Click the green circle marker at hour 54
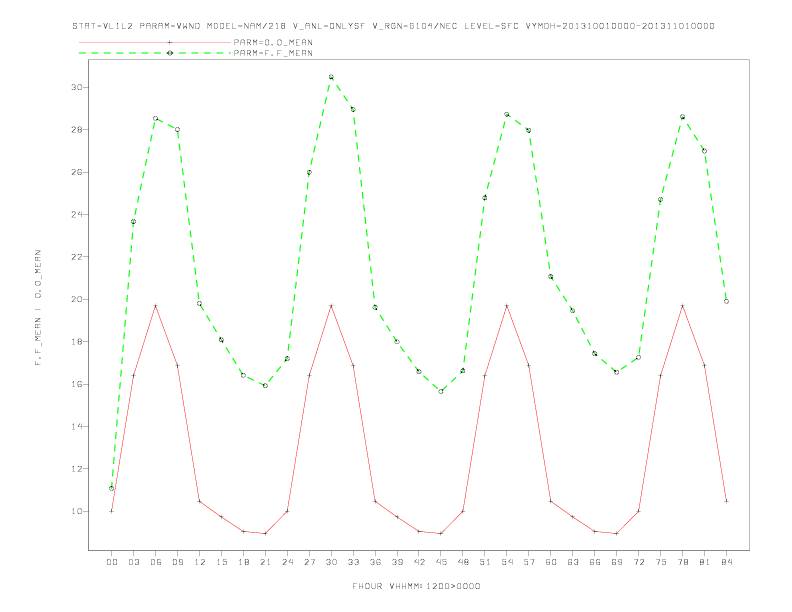Screen dimensions: 792x612 (507, 115)
